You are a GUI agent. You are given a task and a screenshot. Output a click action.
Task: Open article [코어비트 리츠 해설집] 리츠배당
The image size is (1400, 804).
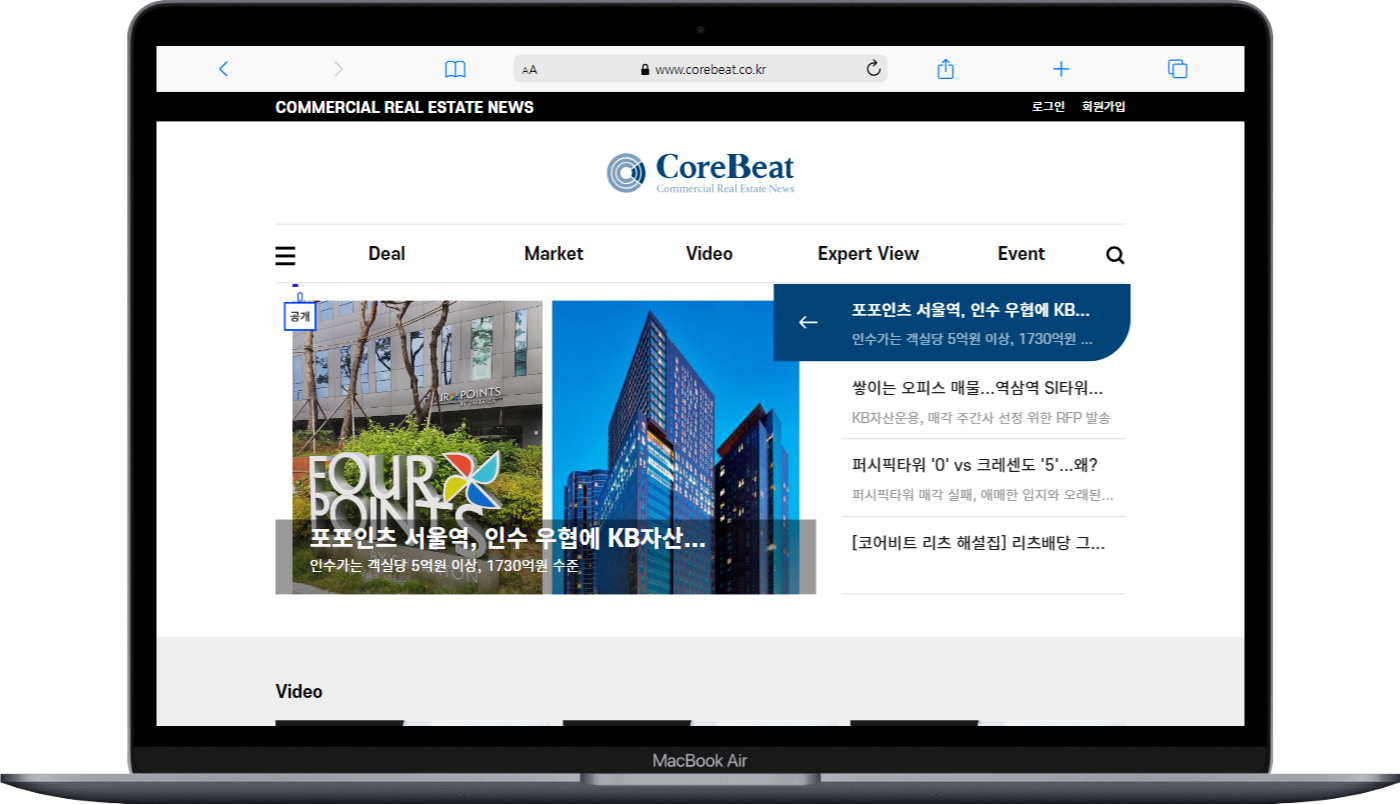tap(978, 543)
